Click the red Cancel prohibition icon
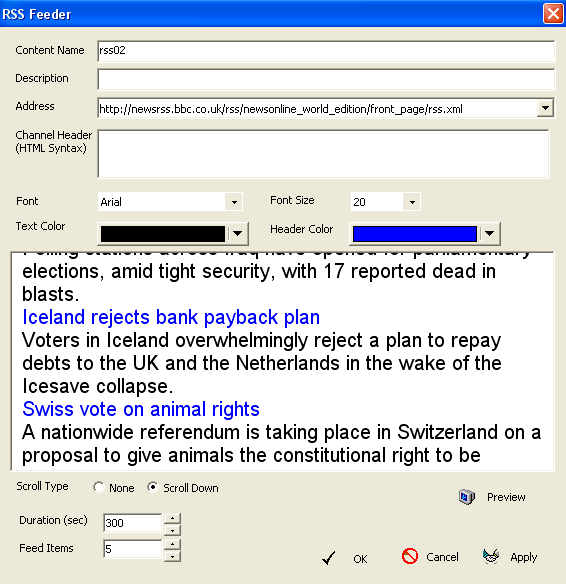 (x=410, y=556)
